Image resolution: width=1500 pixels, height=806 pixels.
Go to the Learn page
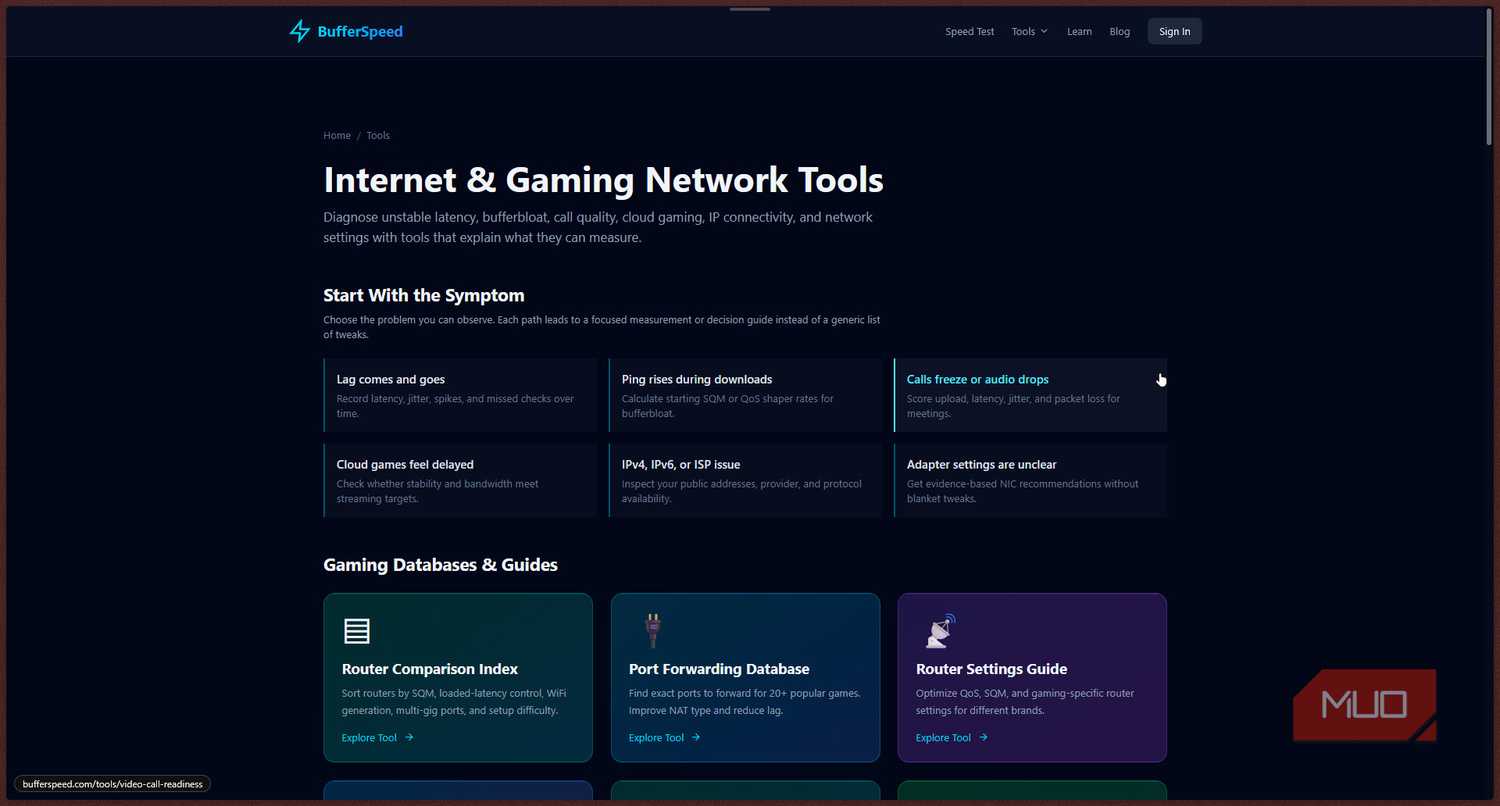click(x=1079, y=31)
